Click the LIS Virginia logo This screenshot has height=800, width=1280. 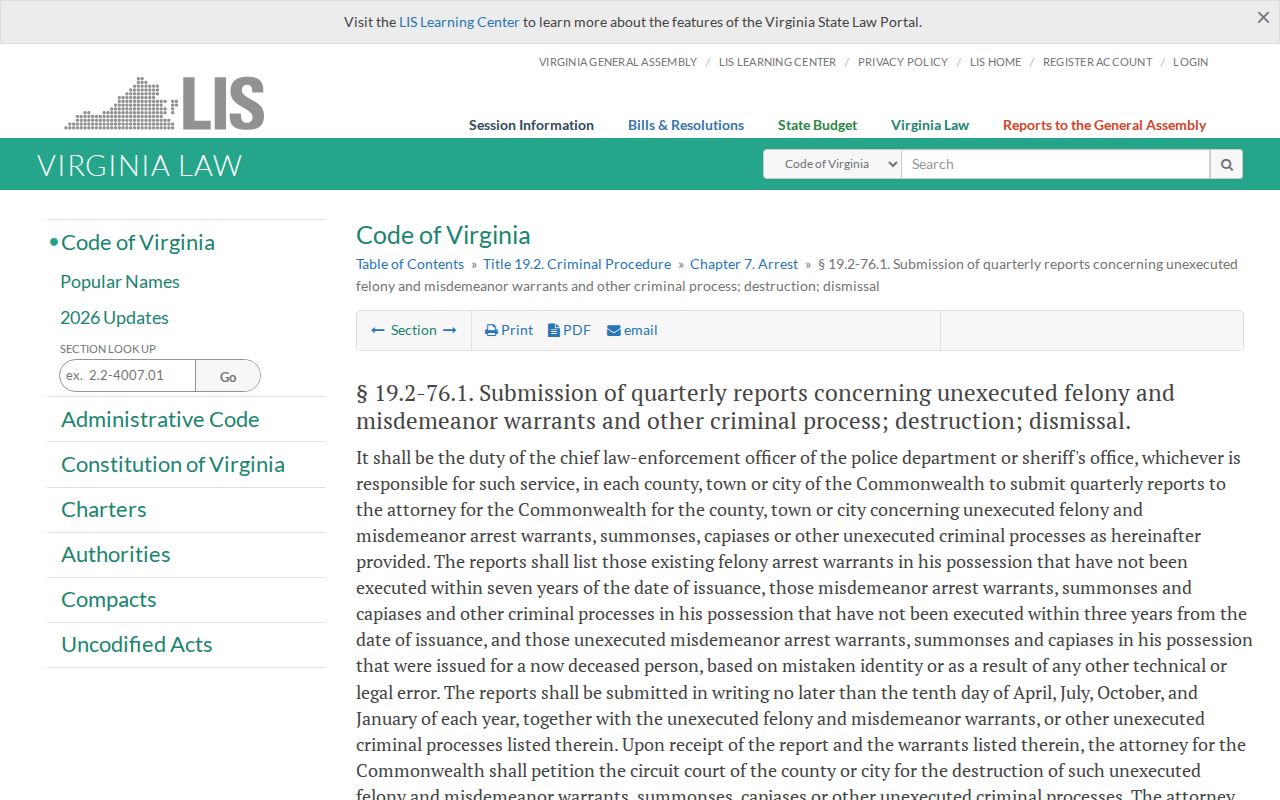[165, 103]
